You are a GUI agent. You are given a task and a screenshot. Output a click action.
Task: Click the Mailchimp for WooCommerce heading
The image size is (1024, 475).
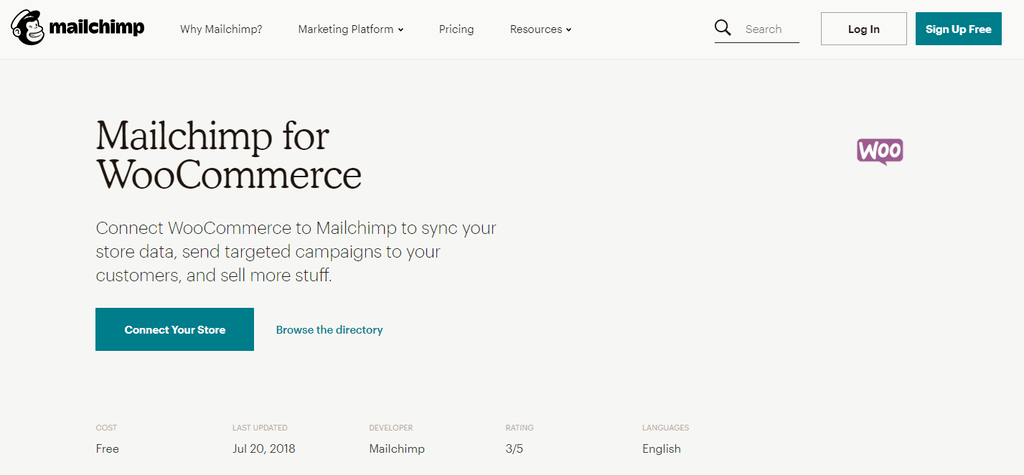click(x=229, y=156)
